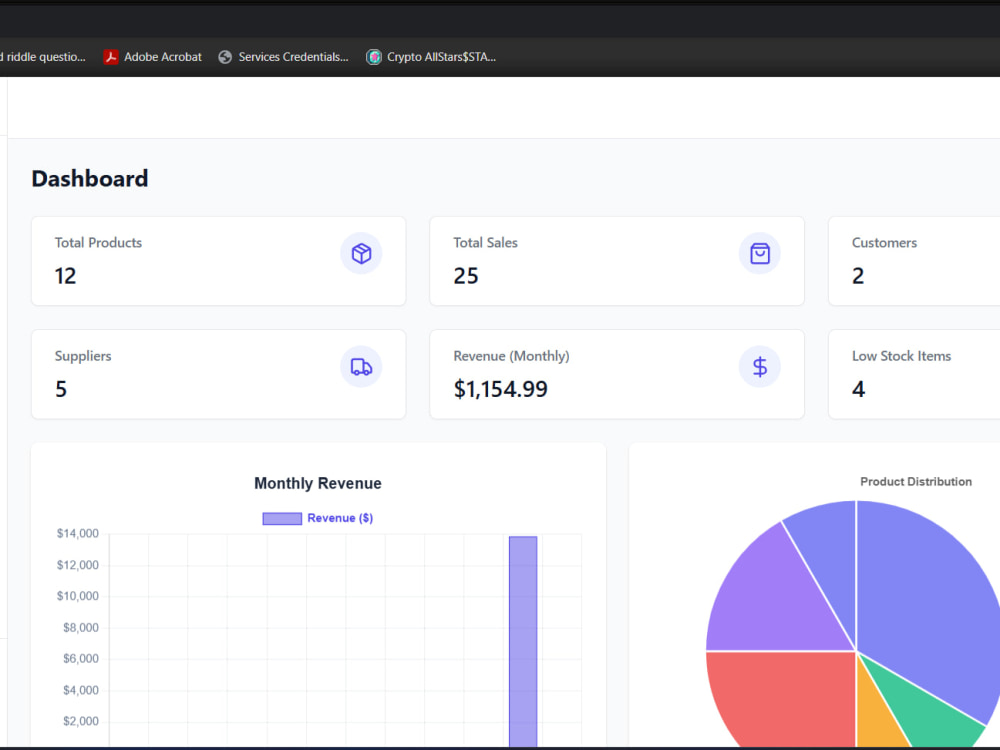The height and width of the screenshot is (750, 1000).
Task: Click the Revenue dollar sign icon
Action: coord(760,367)
